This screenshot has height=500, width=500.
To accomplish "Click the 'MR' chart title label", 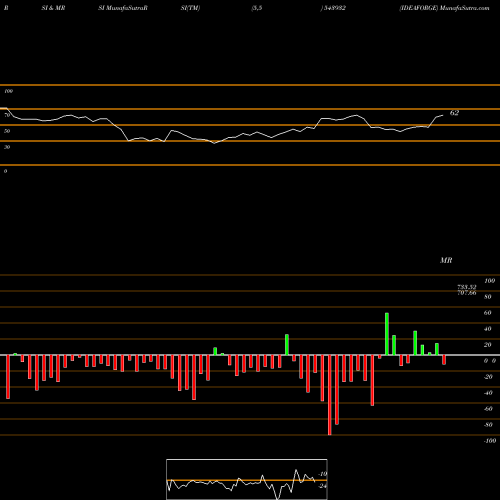I will point(446,260).
